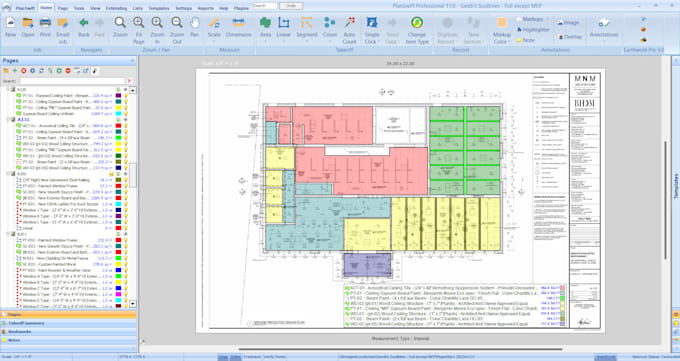Click the Auto Count wand tool
Screen dimensions: 680x361
coord(350,30)
